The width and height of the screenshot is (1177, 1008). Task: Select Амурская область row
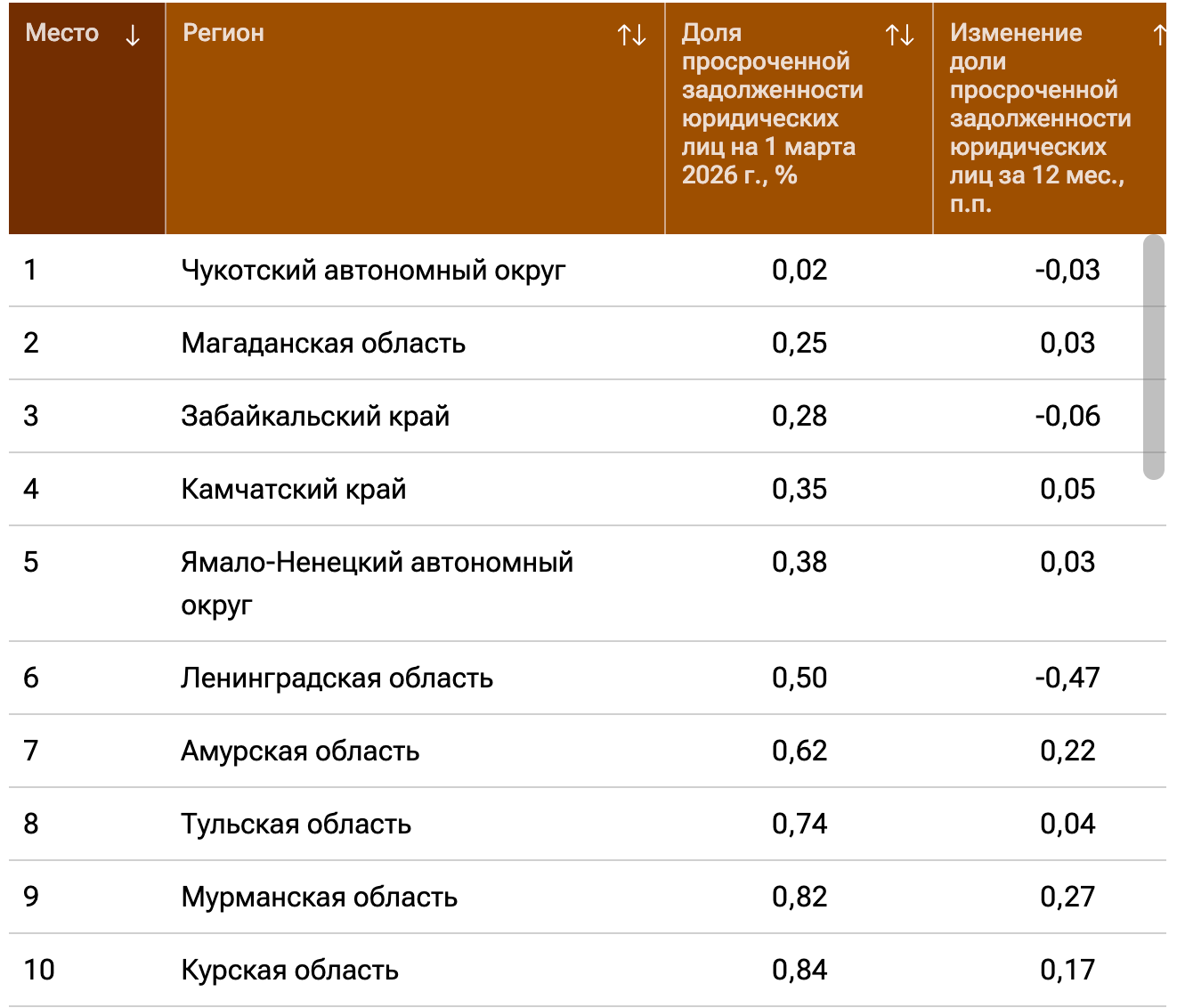pos(300,751)
